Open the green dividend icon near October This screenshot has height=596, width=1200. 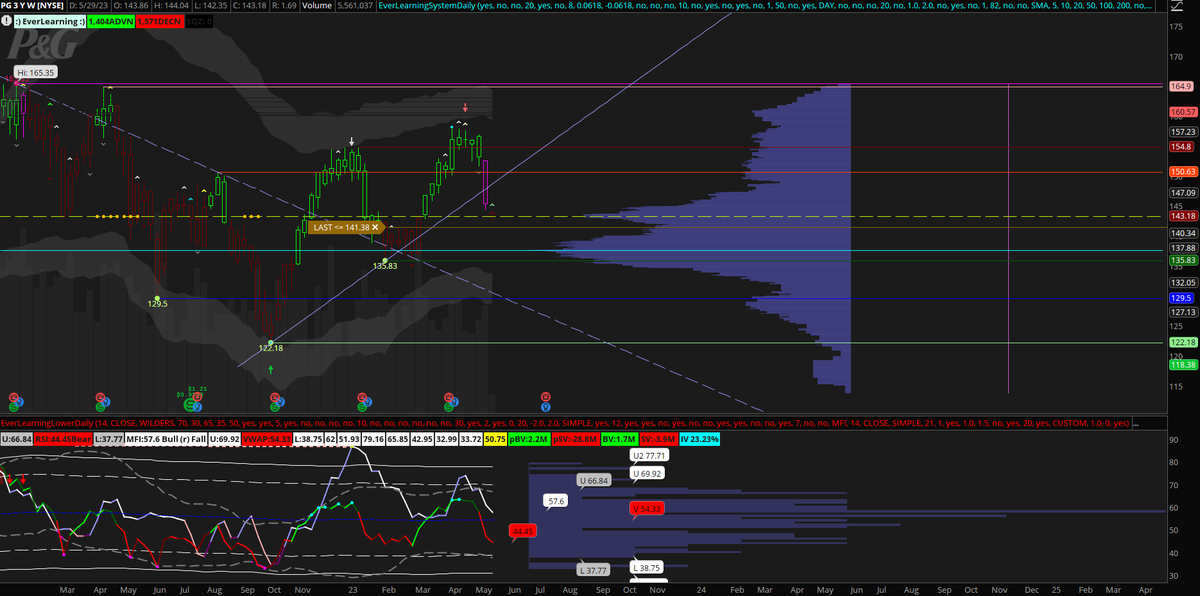[275, 406]
